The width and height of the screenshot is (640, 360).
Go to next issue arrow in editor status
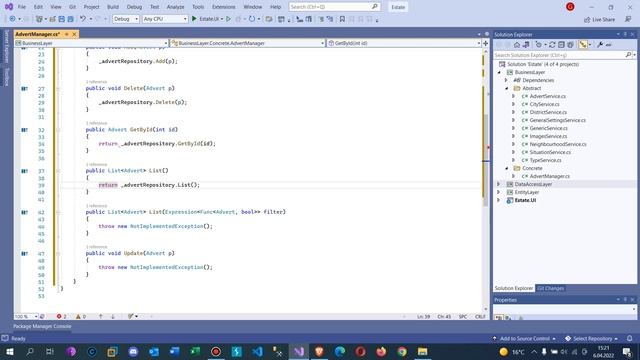(x=113, y=316)
